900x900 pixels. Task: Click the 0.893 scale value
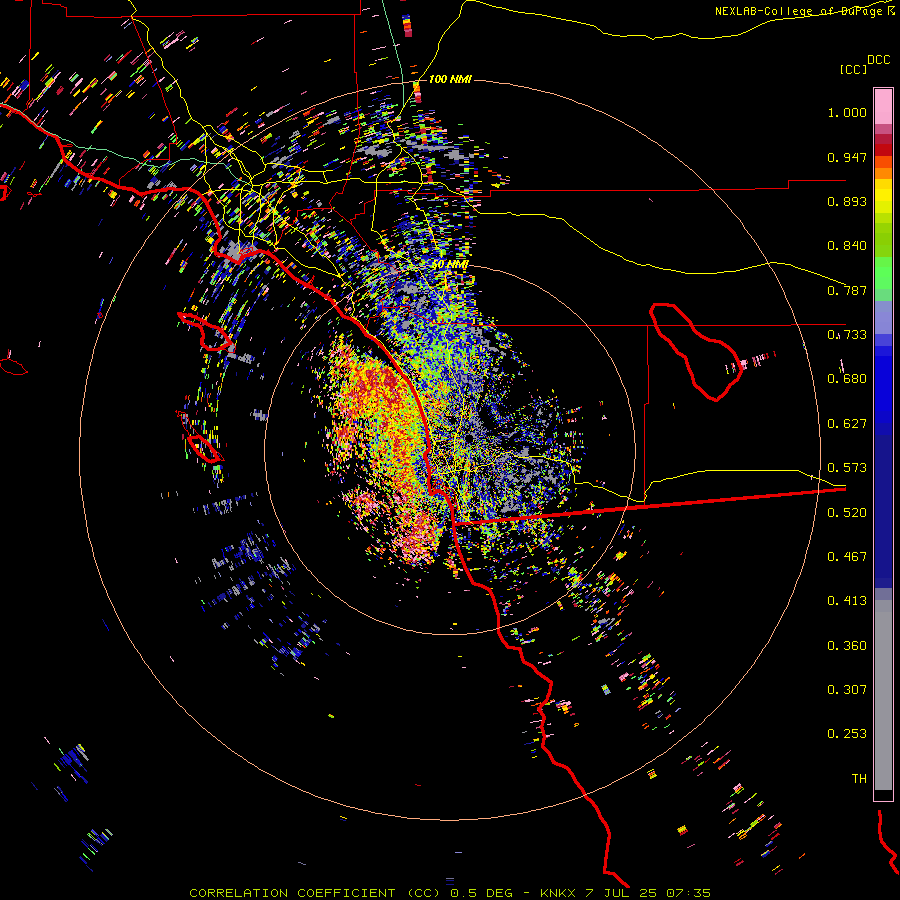847,201
